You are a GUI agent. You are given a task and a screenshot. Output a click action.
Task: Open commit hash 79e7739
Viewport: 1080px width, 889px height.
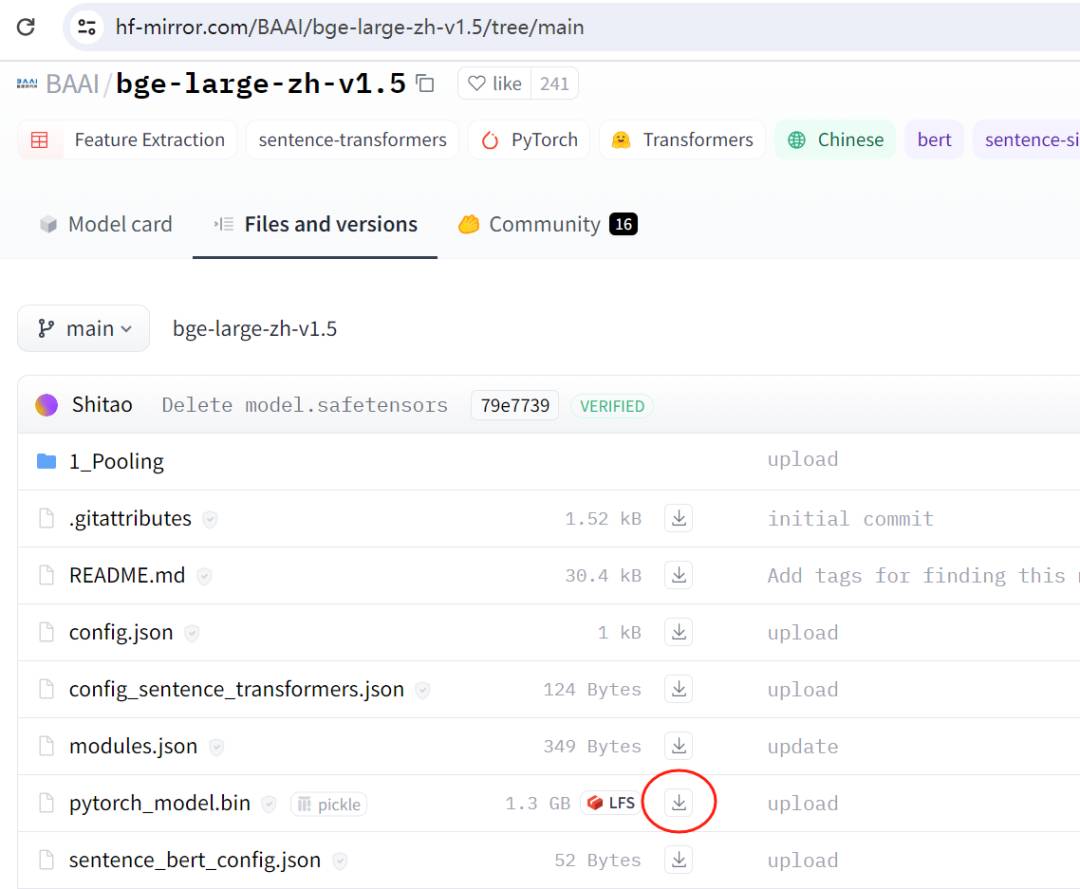pos(515,406)
